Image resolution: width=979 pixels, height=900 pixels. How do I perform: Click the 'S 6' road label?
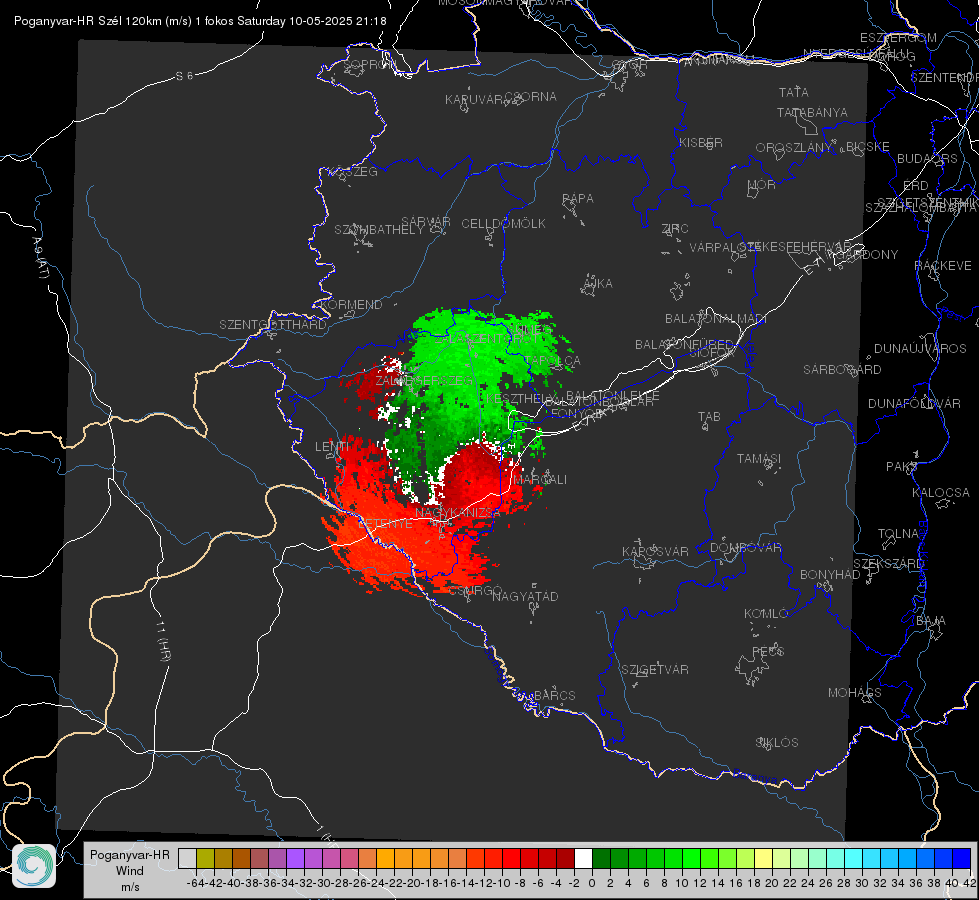point(184,76)
